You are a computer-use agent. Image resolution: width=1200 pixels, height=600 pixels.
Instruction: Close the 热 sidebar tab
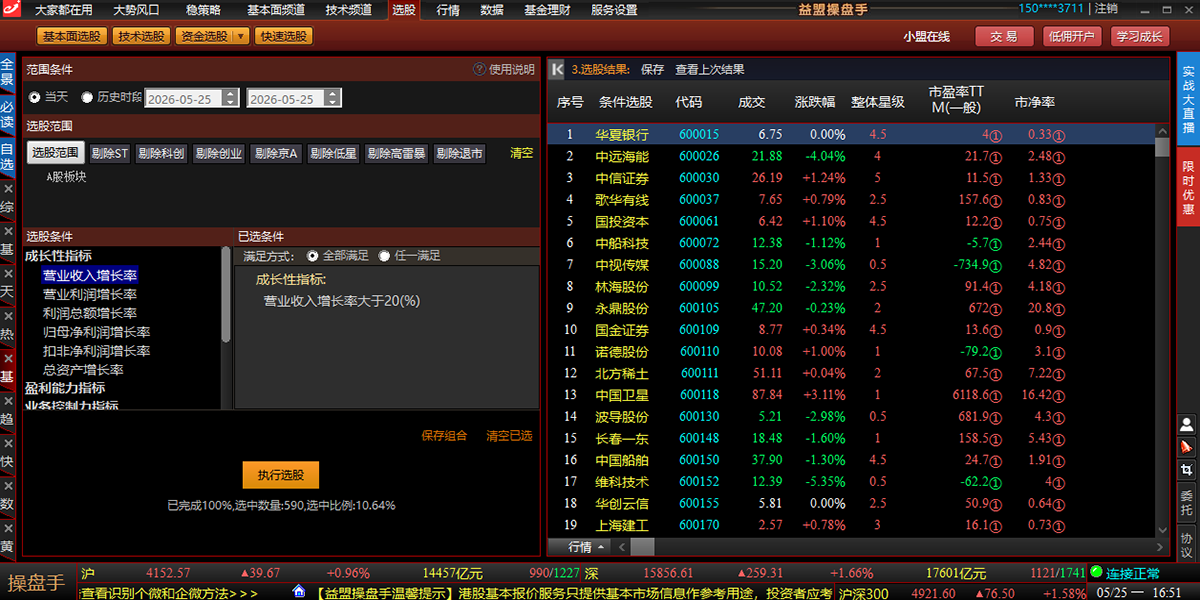[8, 315]
